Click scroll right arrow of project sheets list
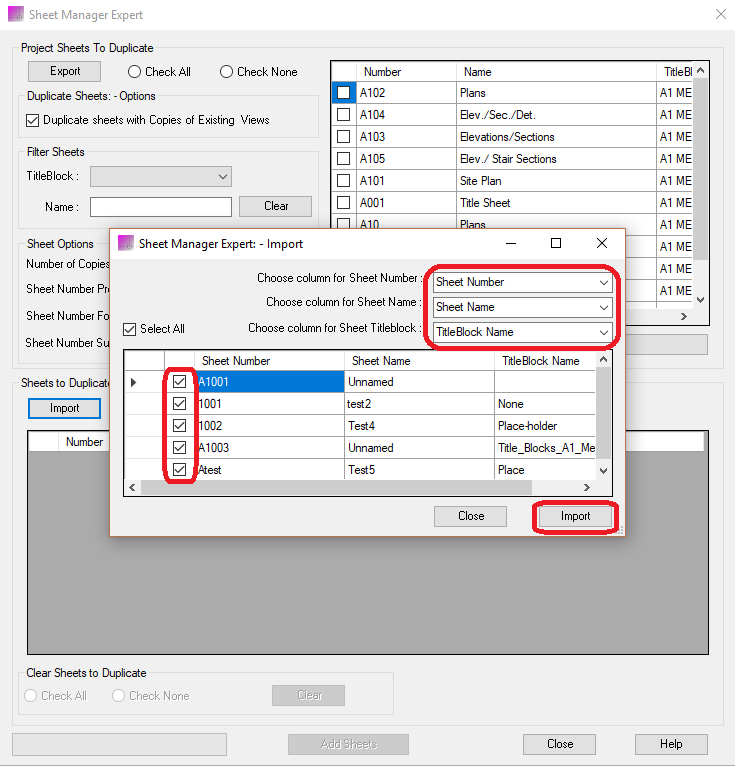 (684, 317)
